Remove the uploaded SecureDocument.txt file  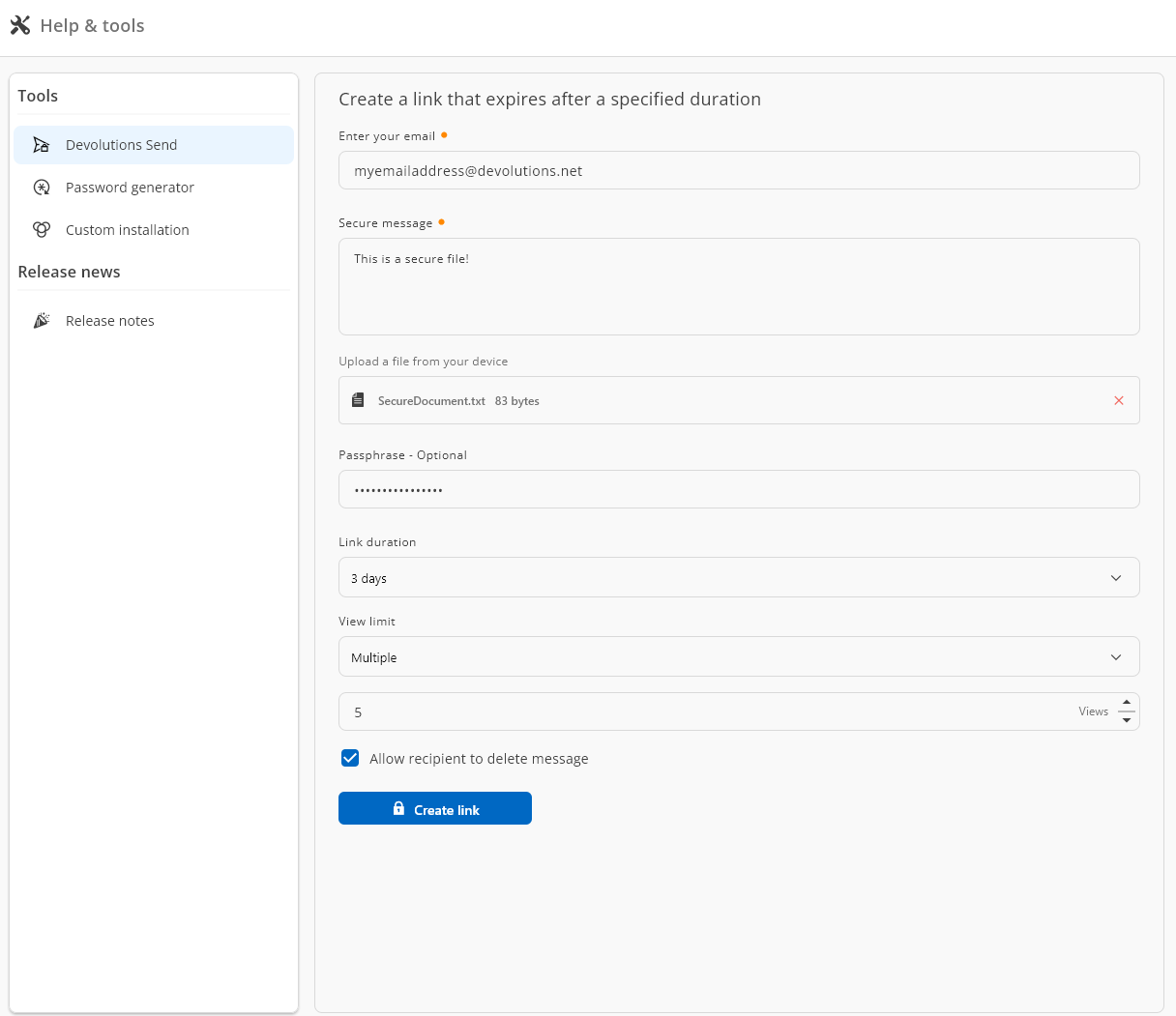pyautogui.click(x=1118, y=400)
